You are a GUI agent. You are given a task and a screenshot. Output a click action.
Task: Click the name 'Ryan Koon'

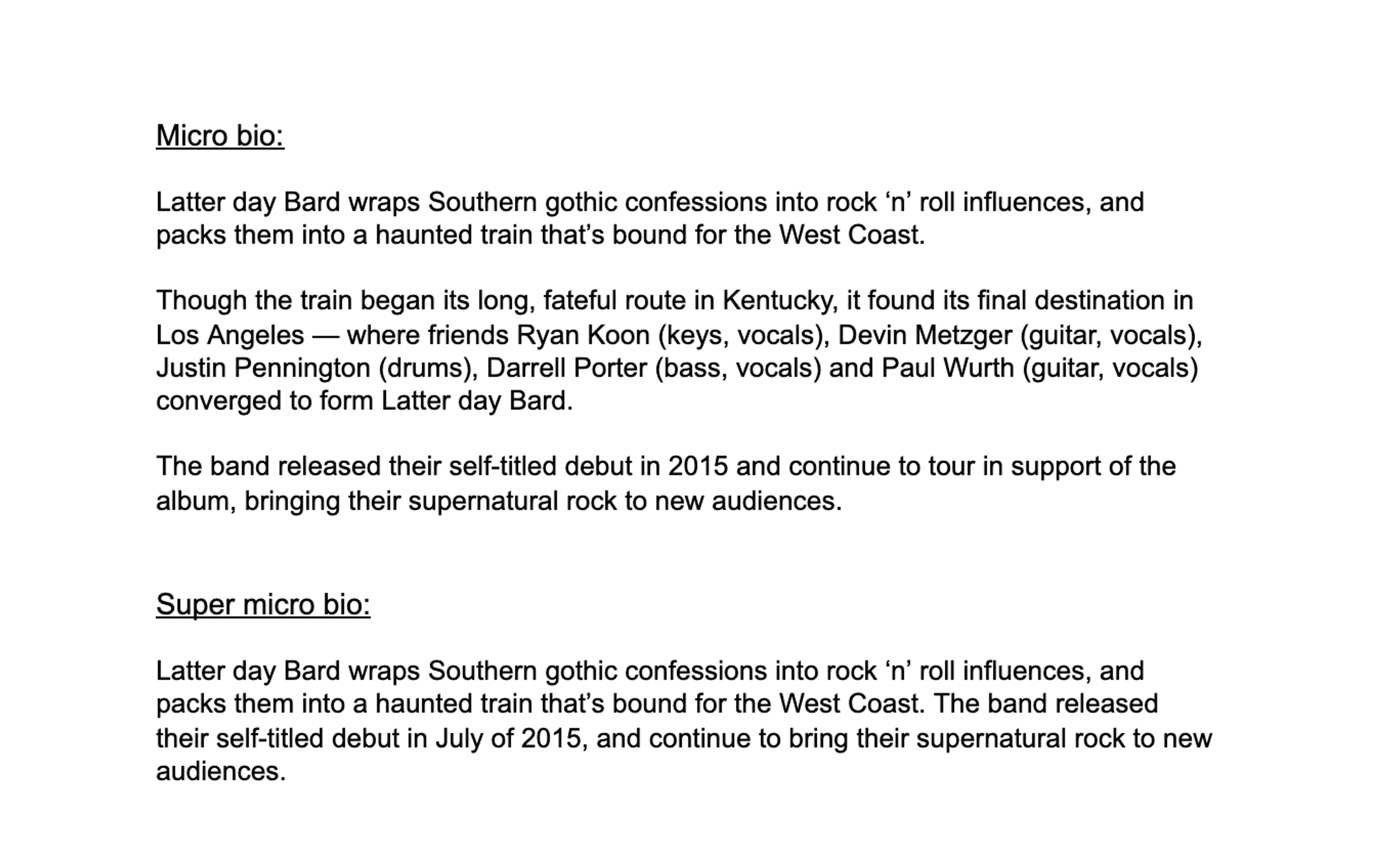coord(583,335)
